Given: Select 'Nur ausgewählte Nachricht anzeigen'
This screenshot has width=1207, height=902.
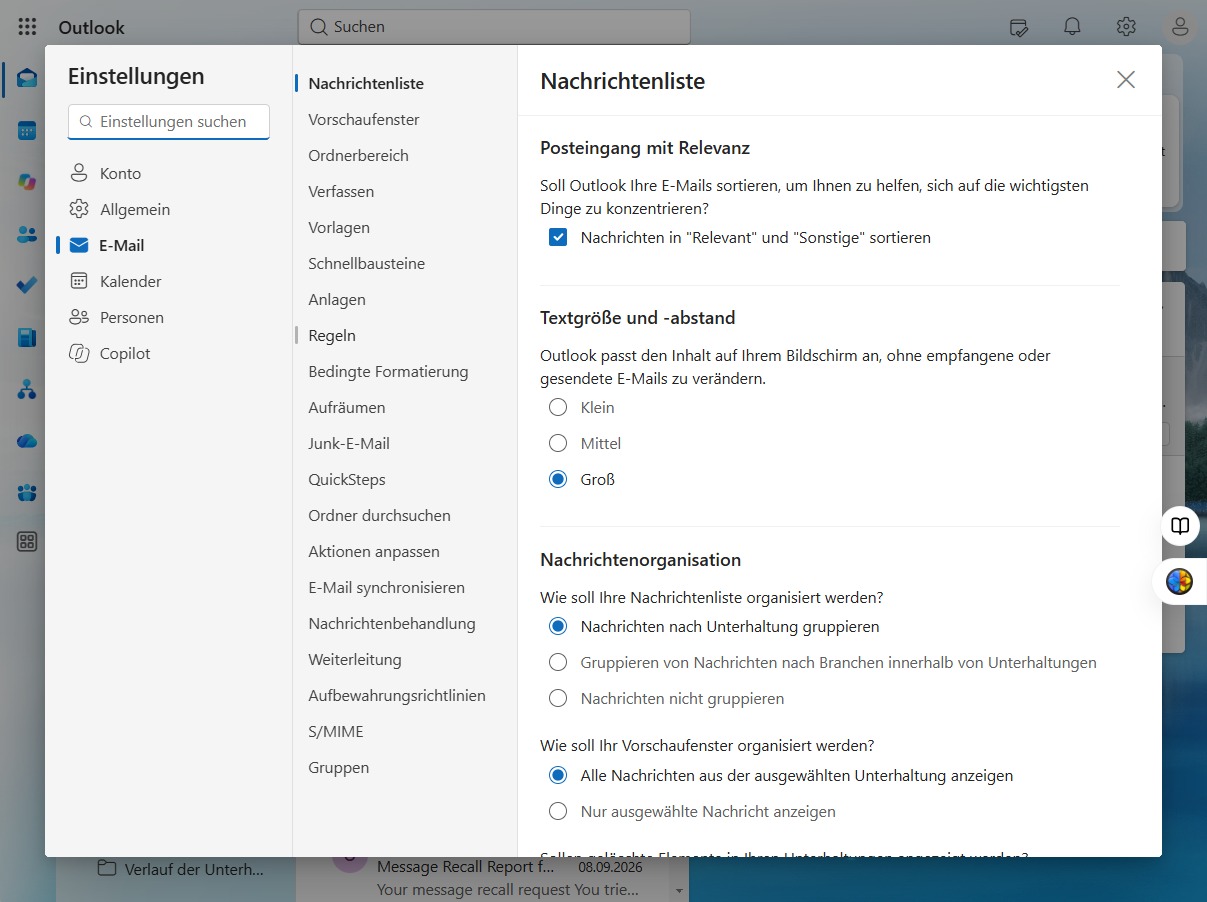Looking at the screenshot, I should (558, 812).
